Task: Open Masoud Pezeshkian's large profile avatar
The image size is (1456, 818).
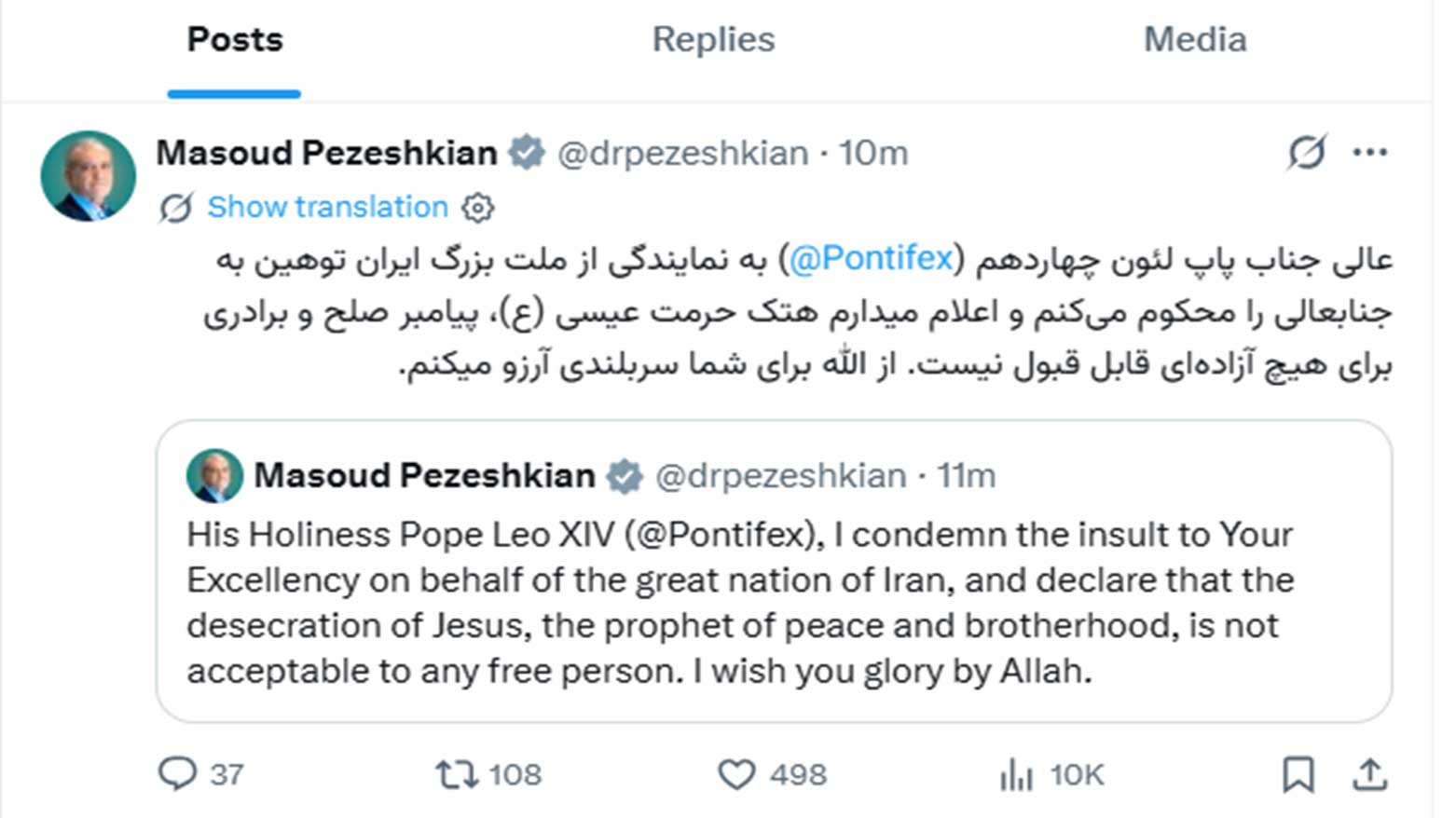Action: click(x=89, y=176)
